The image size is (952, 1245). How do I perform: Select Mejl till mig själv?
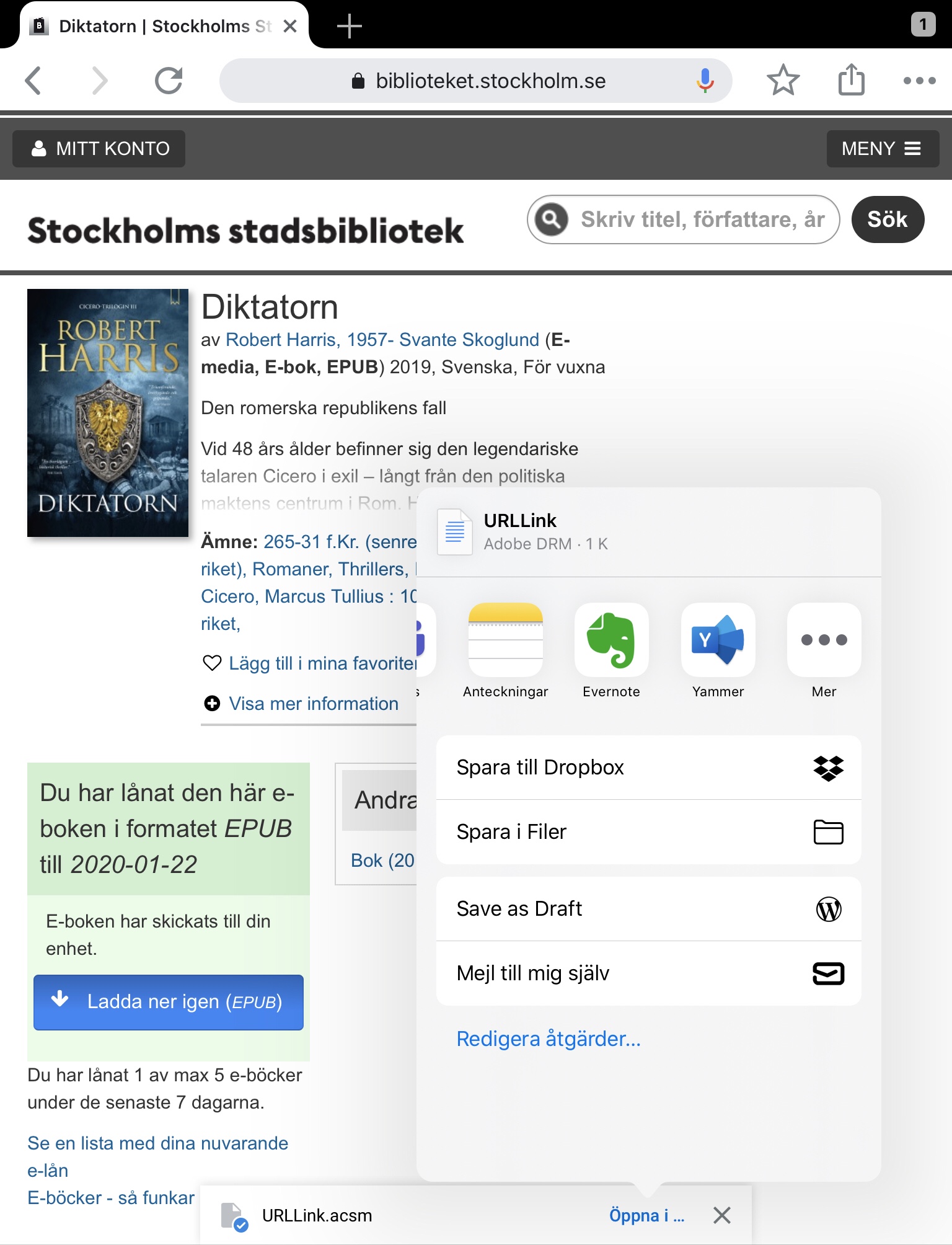pos(648,973)
